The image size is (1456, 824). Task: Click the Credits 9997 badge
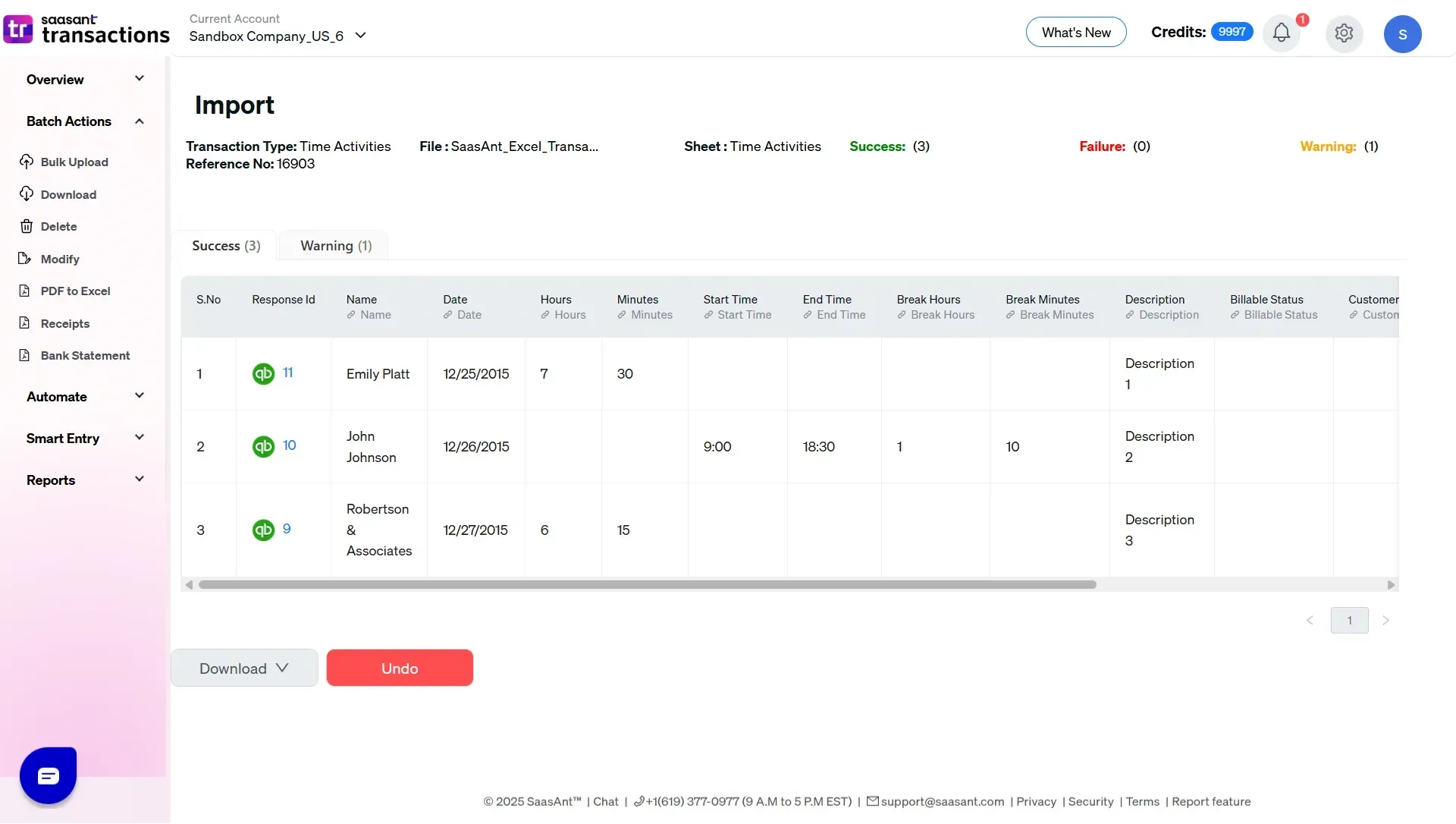(x=1232, y=32)
